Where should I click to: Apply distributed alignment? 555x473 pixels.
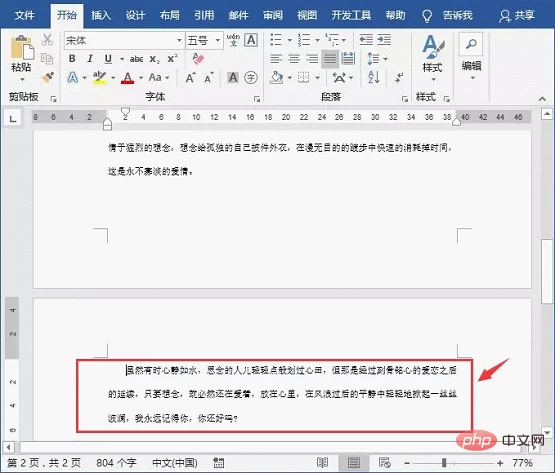point(348,58)
